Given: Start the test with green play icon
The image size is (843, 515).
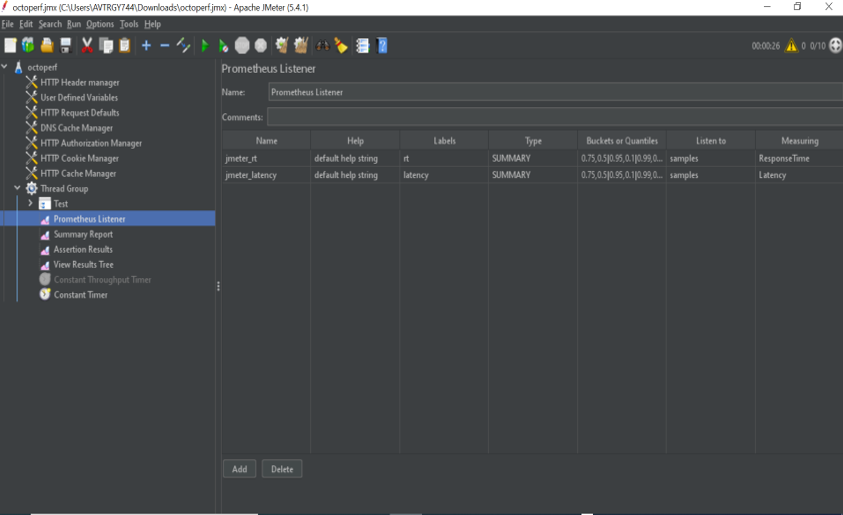Looking at the screenshot, I should [205, 46].
